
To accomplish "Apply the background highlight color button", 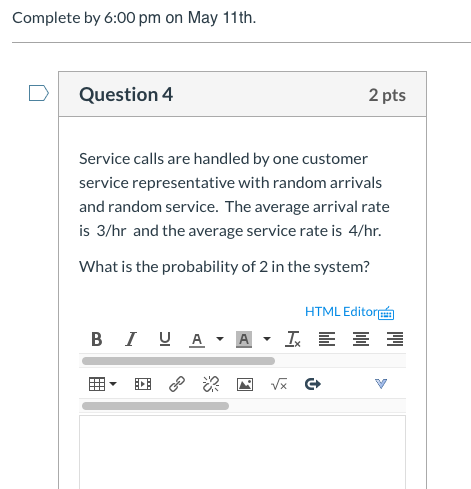I will point(244,339).
